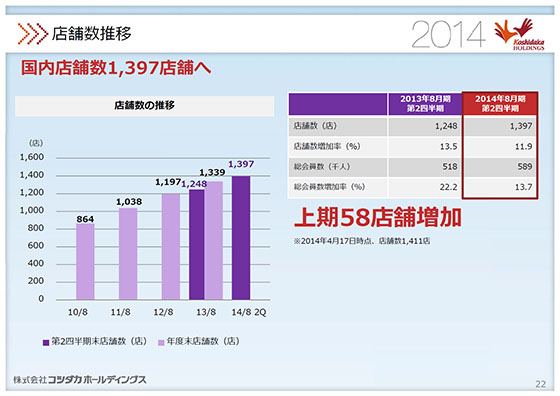Click the 店舗数の推移 chart title bar
The width and height of the screenshot is (560, 396).
(x=145, y=106)
